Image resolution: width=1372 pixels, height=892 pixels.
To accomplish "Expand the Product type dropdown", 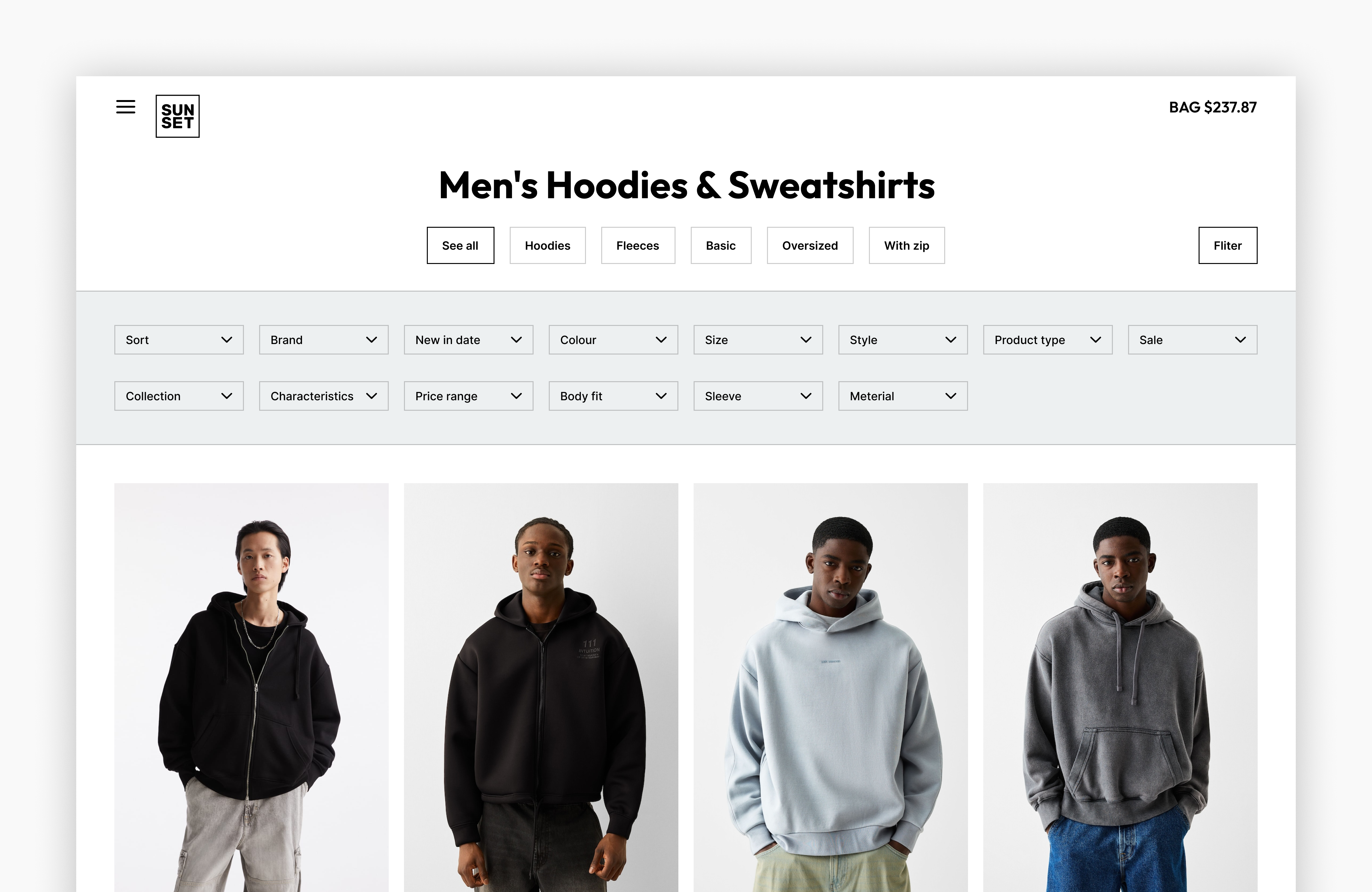I will [x=1047, y=340].
